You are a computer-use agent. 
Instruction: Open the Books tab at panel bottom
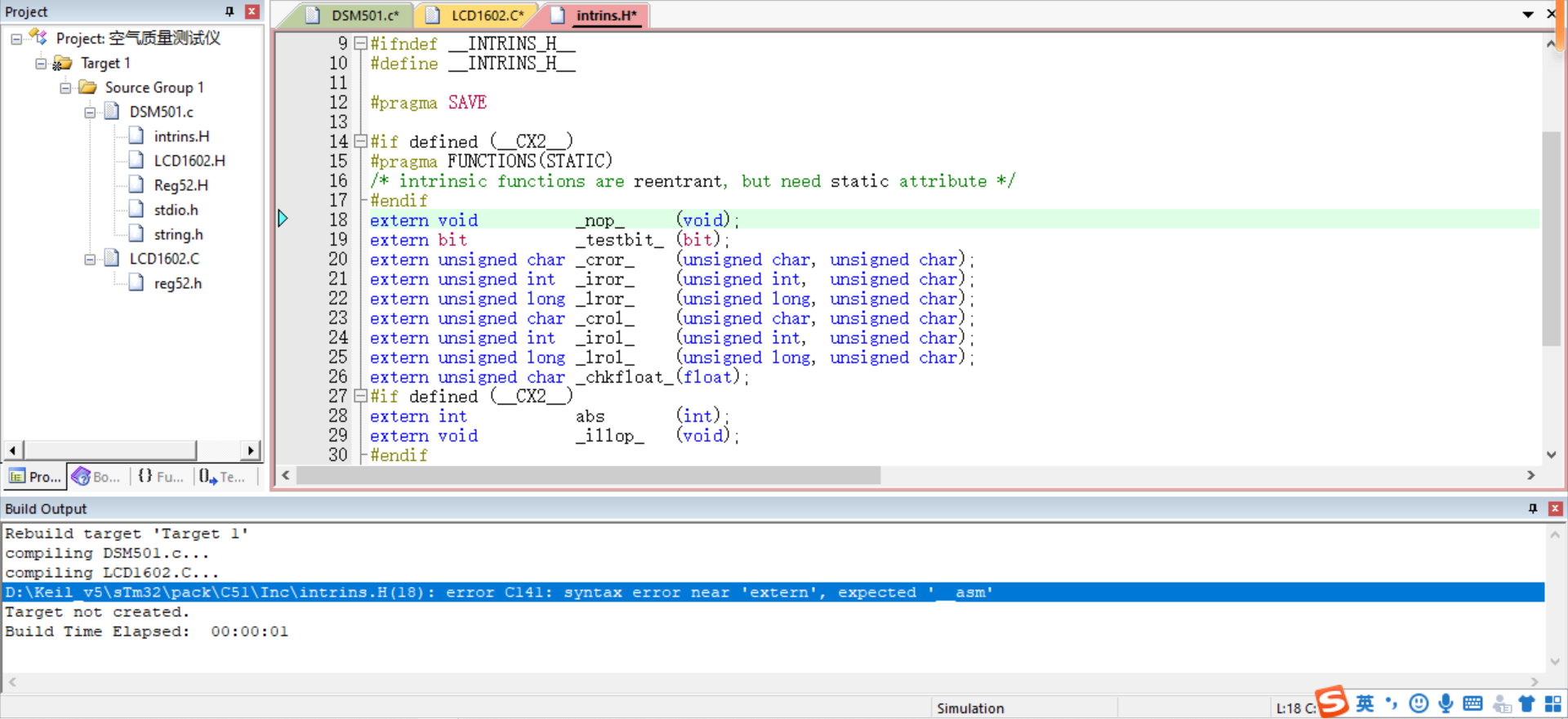pos(97,477)
